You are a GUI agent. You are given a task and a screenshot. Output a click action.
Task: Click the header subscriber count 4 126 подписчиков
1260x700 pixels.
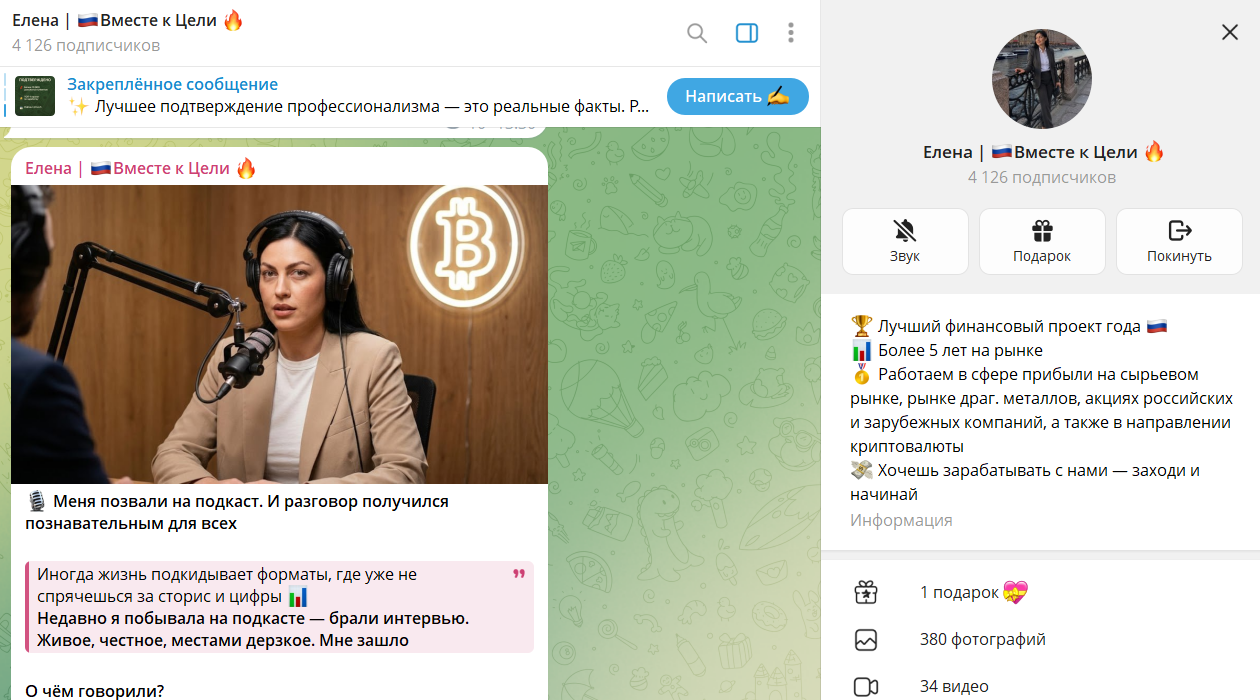pos(86,46)
